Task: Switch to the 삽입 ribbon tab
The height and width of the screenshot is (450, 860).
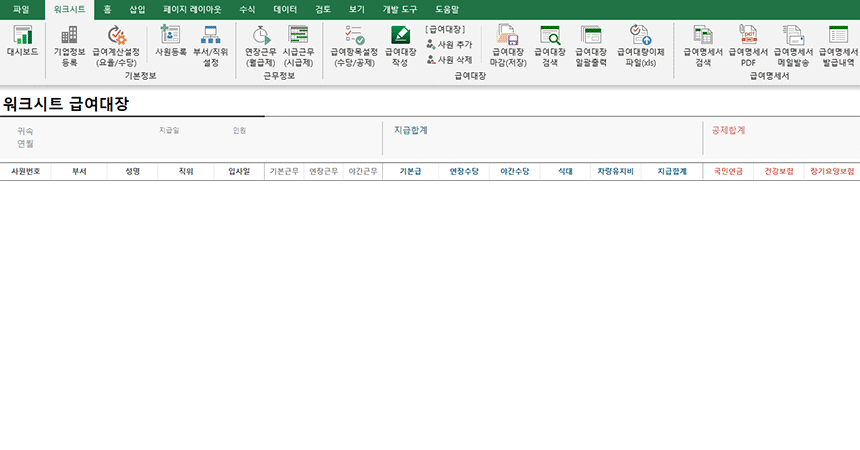Action: [x=137, y=8]
